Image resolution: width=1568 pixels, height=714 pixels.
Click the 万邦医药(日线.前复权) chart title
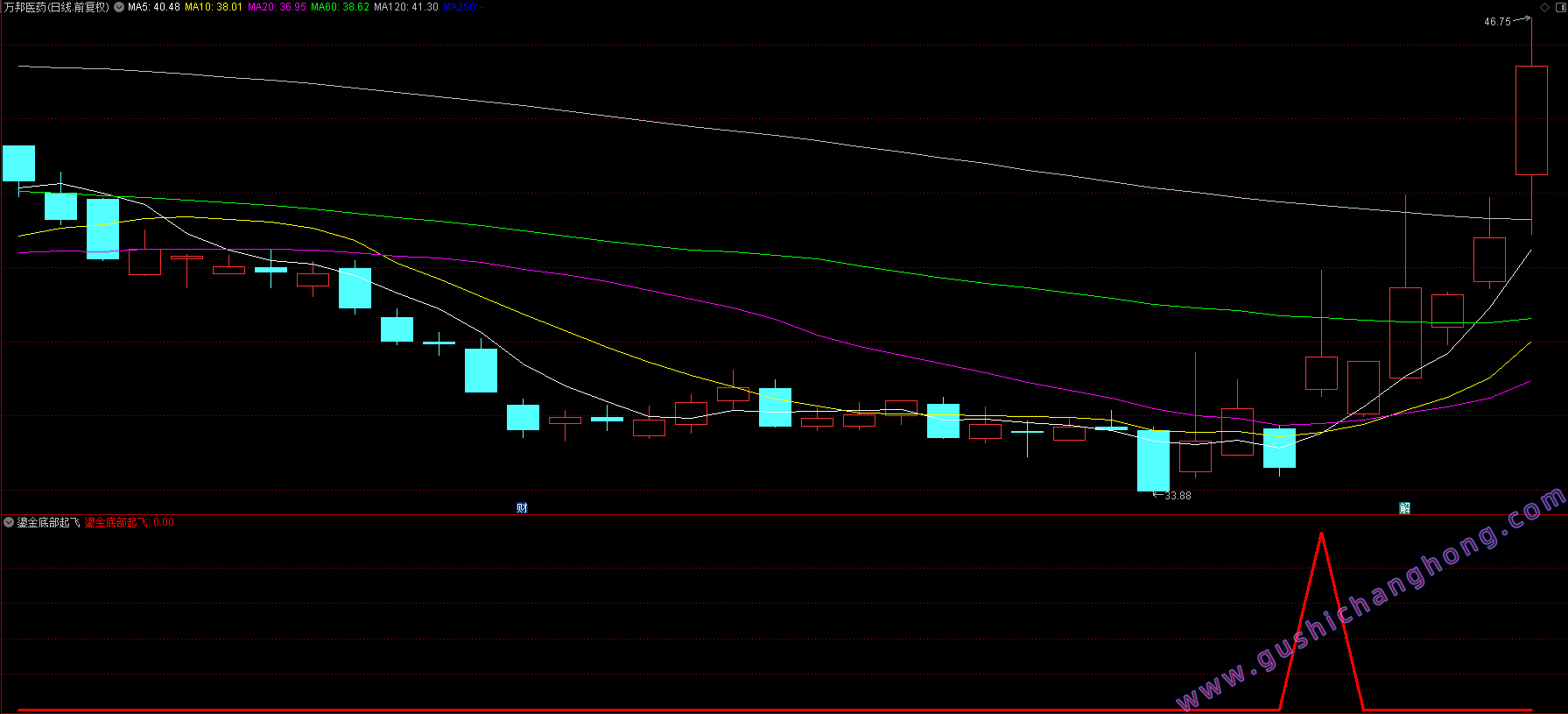point(57,7)
